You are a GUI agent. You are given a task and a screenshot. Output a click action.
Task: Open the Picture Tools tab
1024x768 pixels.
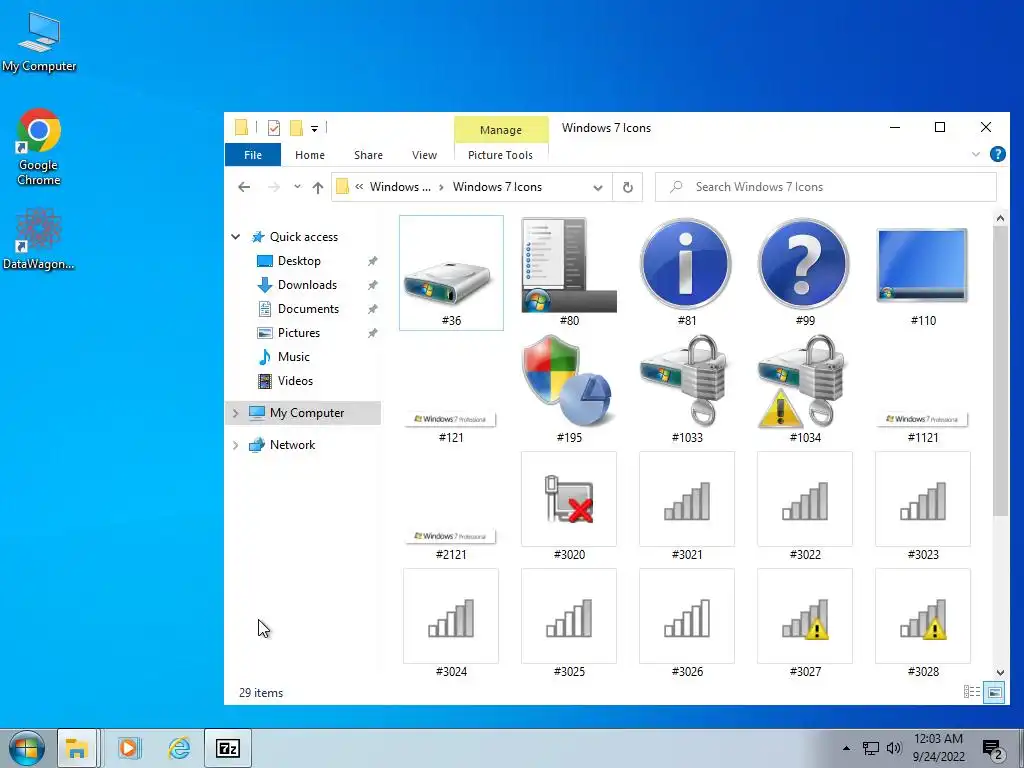[500, 155]
